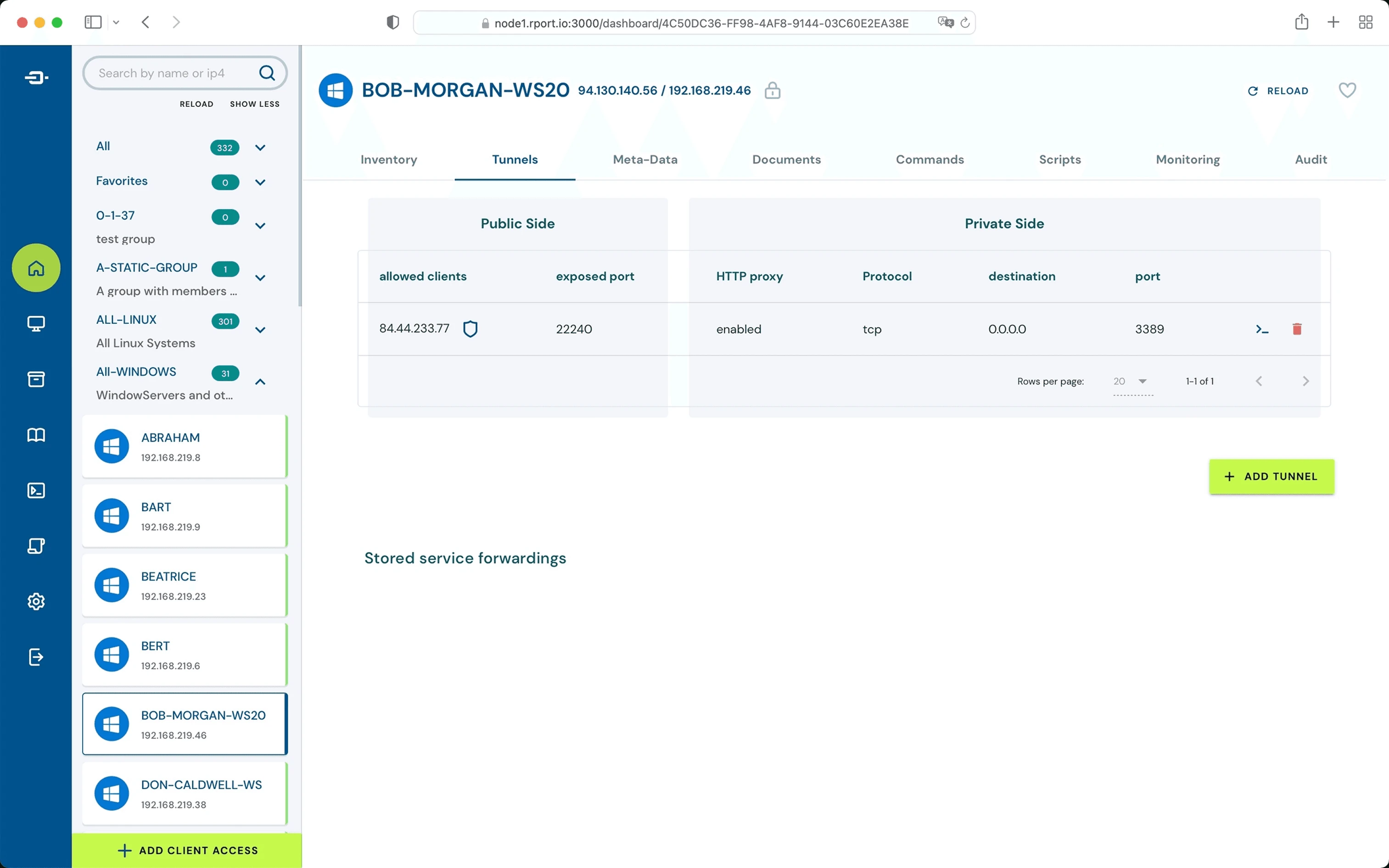Click the monitor icon in the left navigation
Image resolution: width=1389 pixels, height=868 pixels.
36,324
